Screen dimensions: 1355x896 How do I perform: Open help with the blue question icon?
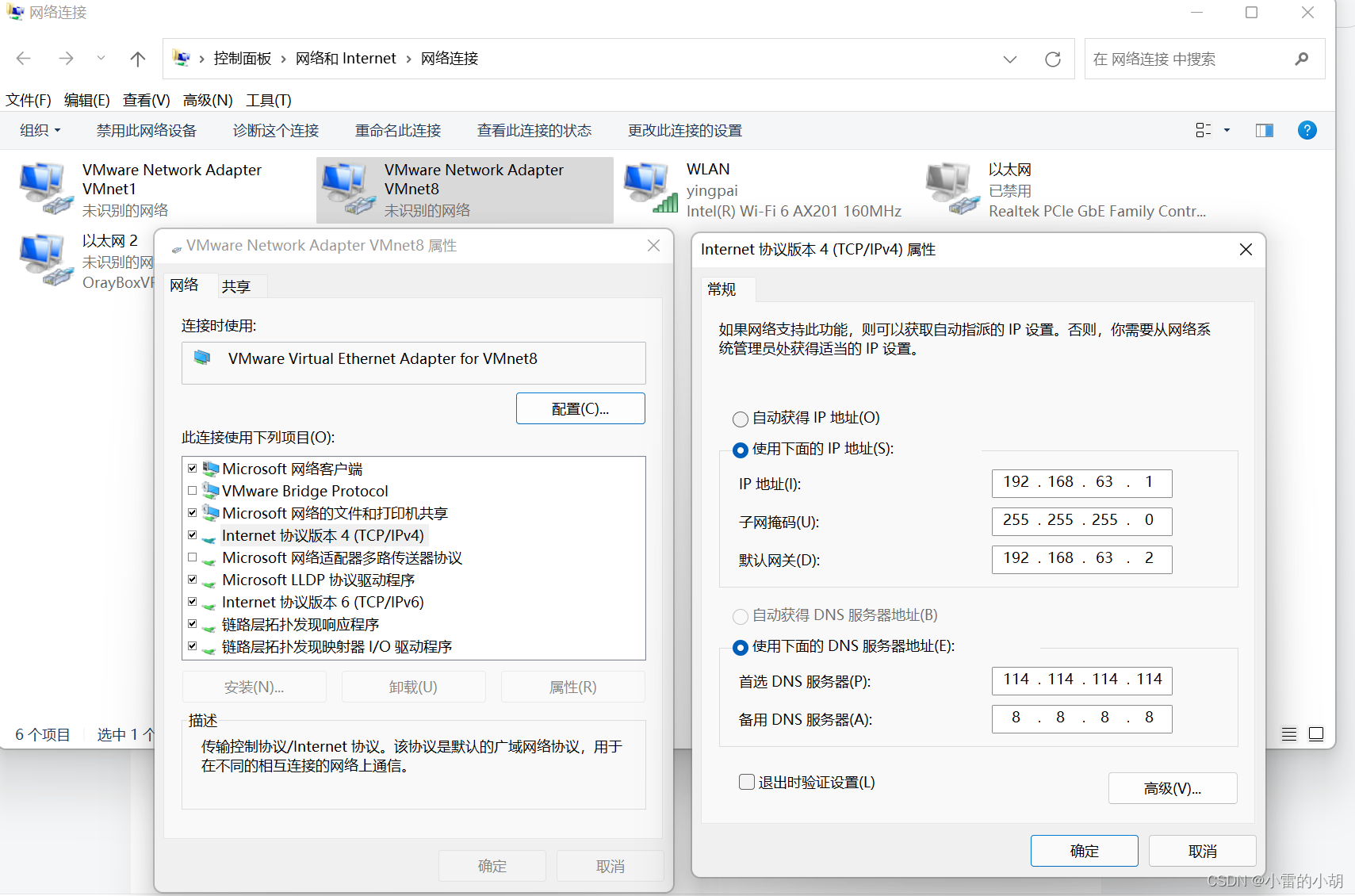1307,130
